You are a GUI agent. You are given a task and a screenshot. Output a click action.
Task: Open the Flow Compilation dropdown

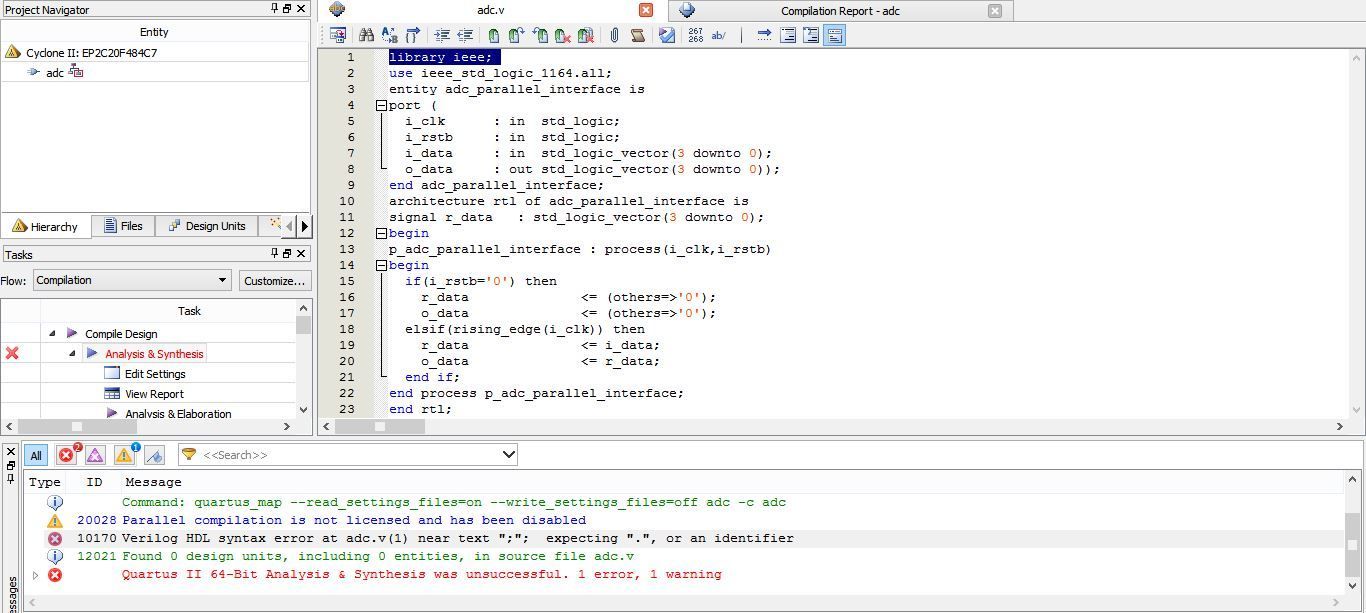click(x=133, y=280)
